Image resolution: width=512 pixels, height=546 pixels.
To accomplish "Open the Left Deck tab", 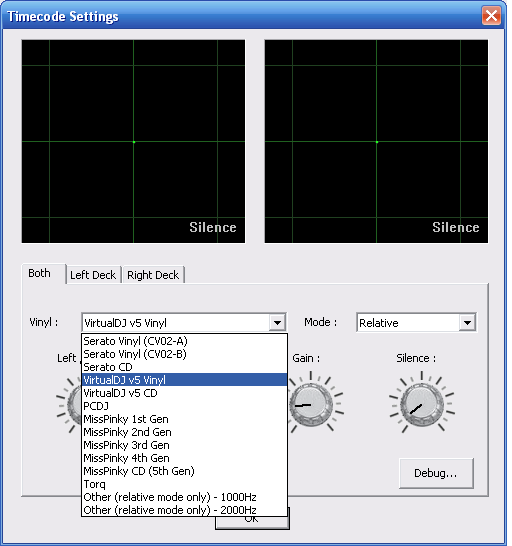I will coord(93,275).
